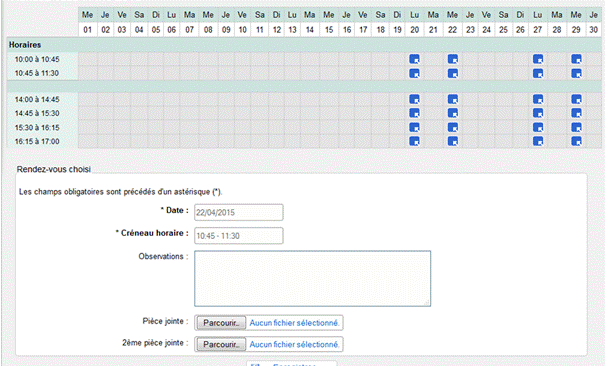Click the '* Créneau horaire :' label
Screen dimensions: 605x366
[152, 233]
